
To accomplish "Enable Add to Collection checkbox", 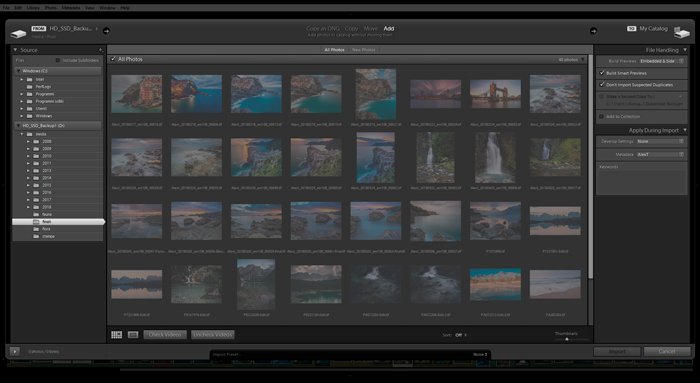I will pos(601,117).
